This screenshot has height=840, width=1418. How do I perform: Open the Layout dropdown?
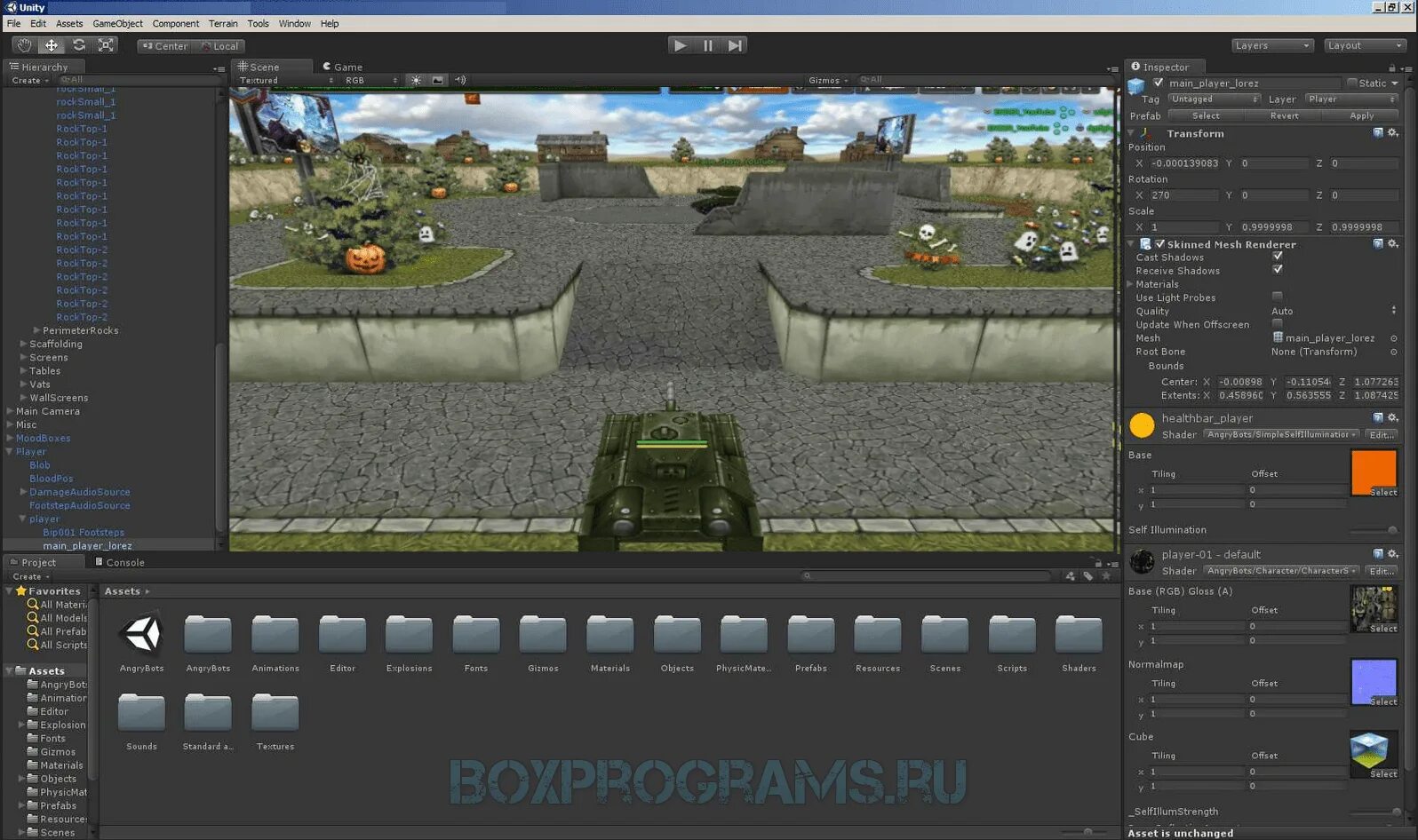(x=1365, y=45)
